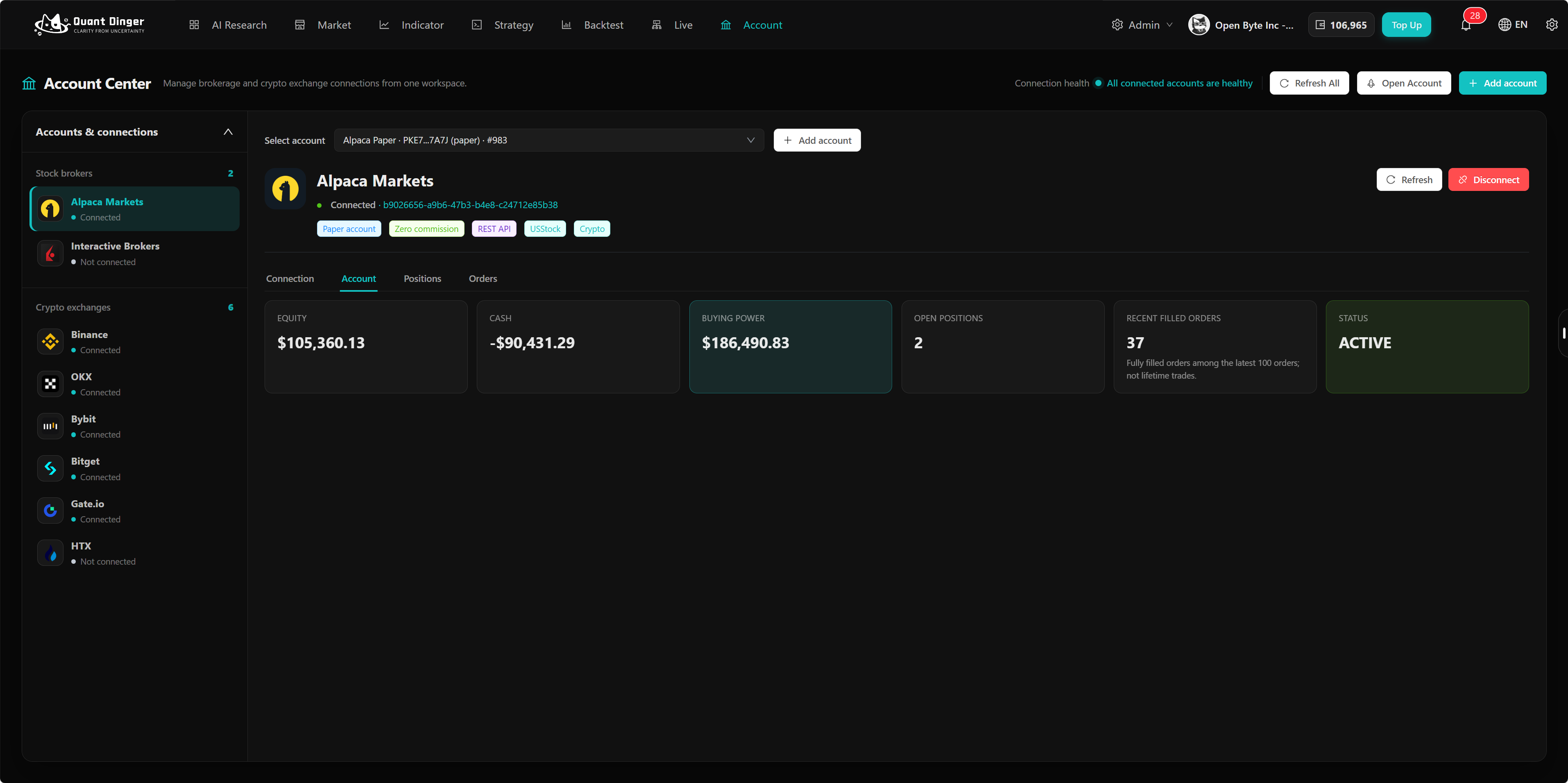Click the USStock tag

[x=545, y=229]
